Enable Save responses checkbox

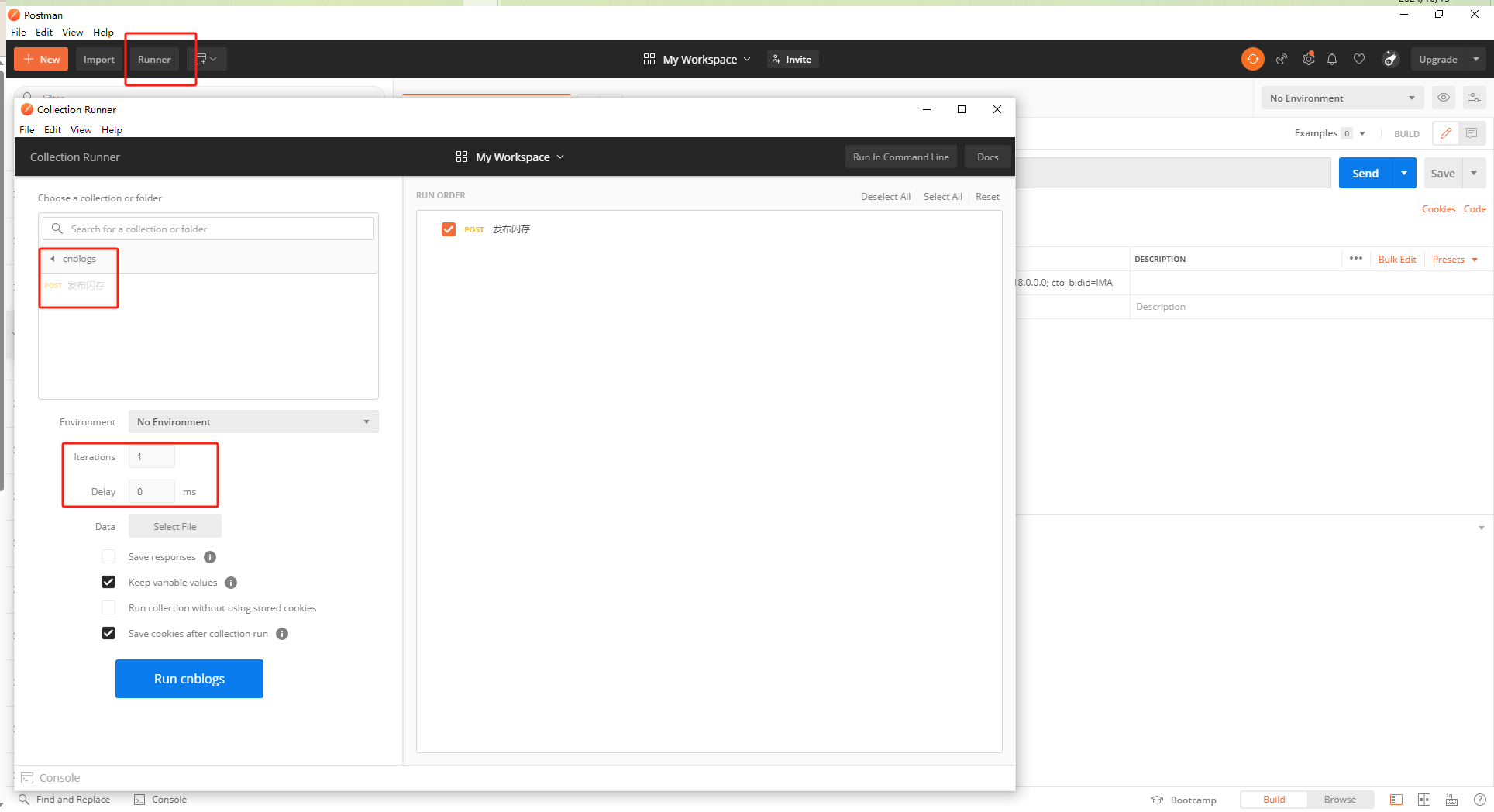coord(108,557)
